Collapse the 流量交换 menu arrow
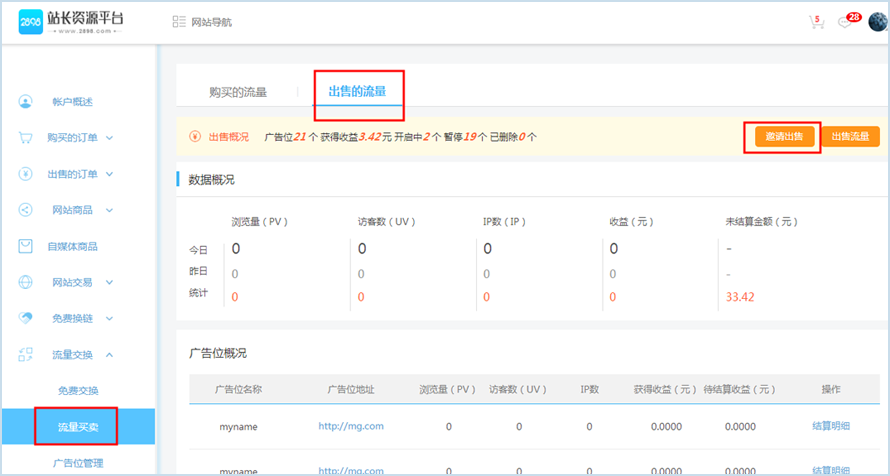 pyautogui.click(x=109, y=354)
